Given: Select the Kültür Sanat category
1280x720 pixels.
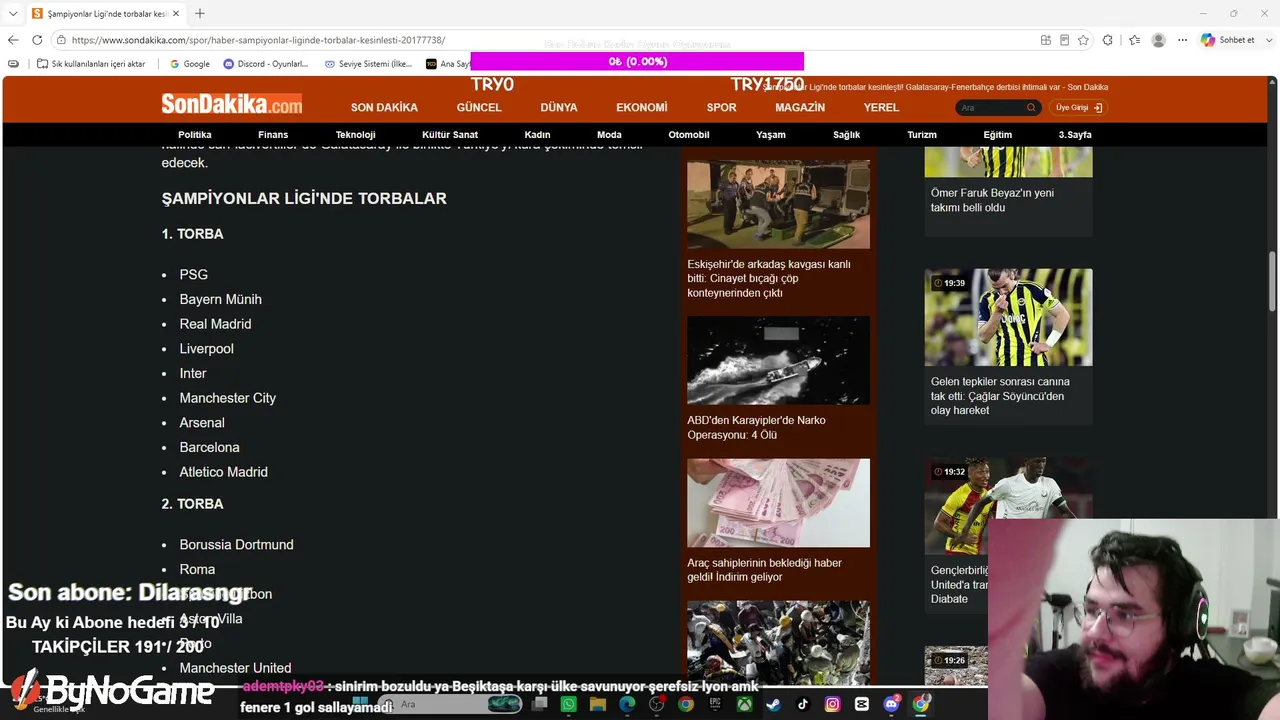Looking at the screenshot, I should [x=450, y=135].
